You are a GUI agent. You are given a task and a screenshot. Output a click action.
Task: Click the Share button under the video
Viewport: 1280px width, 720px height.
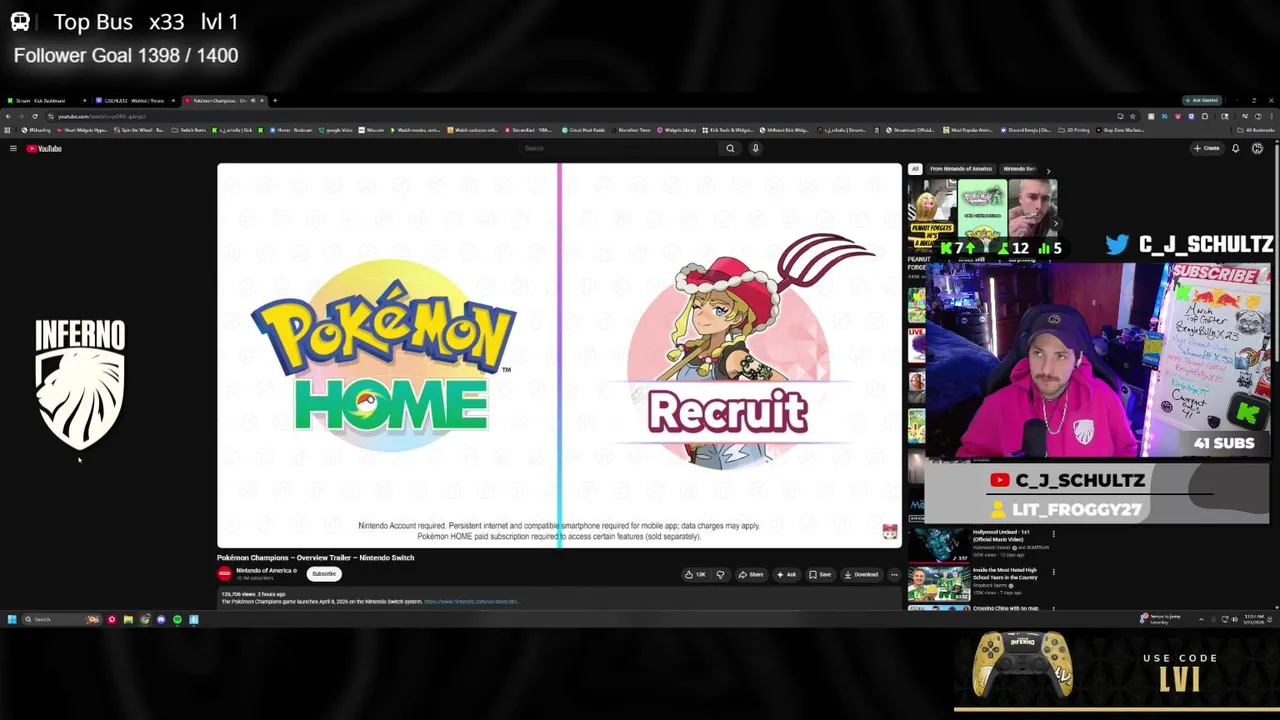pyautogui.click(x=751, y=575)
